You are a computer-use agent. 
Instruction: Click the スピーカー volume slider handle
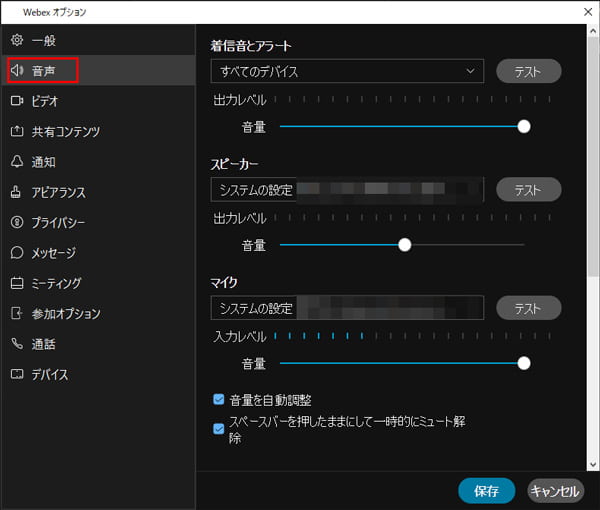point(404,244)
